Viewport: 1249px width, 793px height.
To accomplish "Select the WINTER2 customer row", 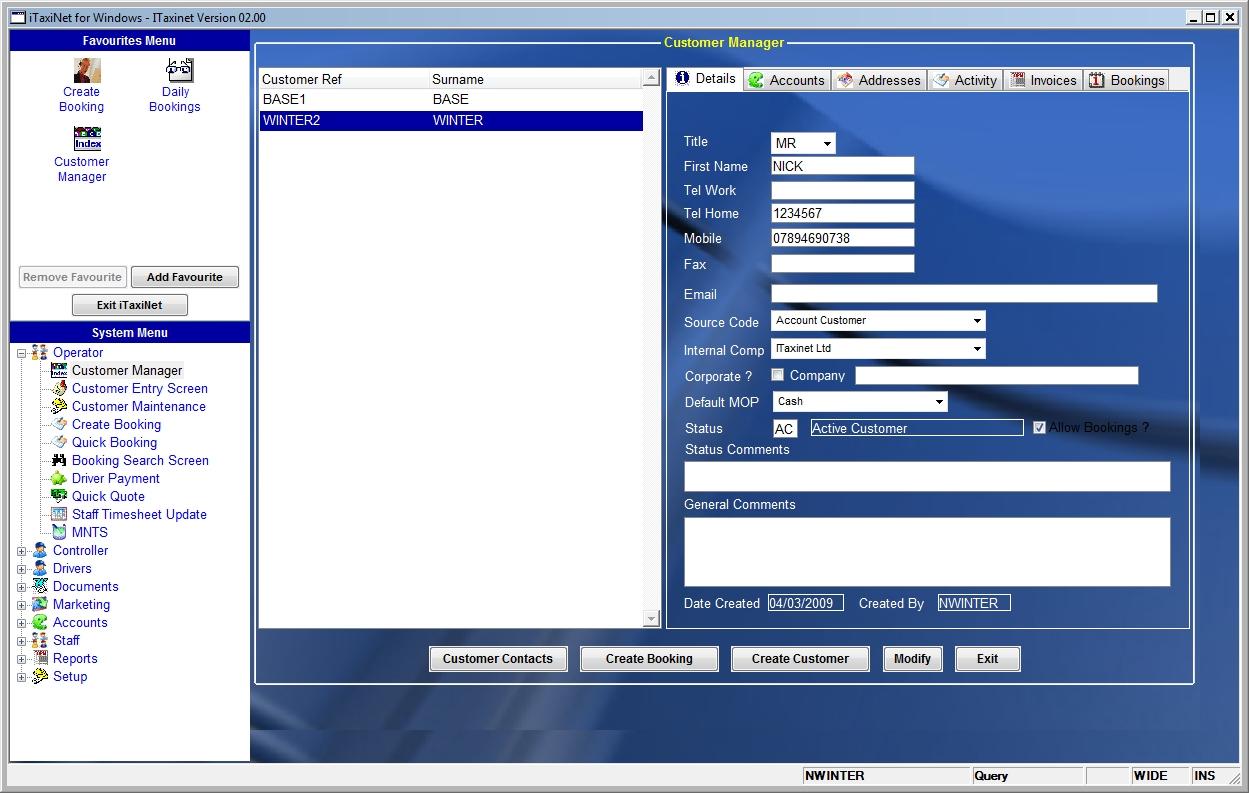I will (x=451, y=120).
